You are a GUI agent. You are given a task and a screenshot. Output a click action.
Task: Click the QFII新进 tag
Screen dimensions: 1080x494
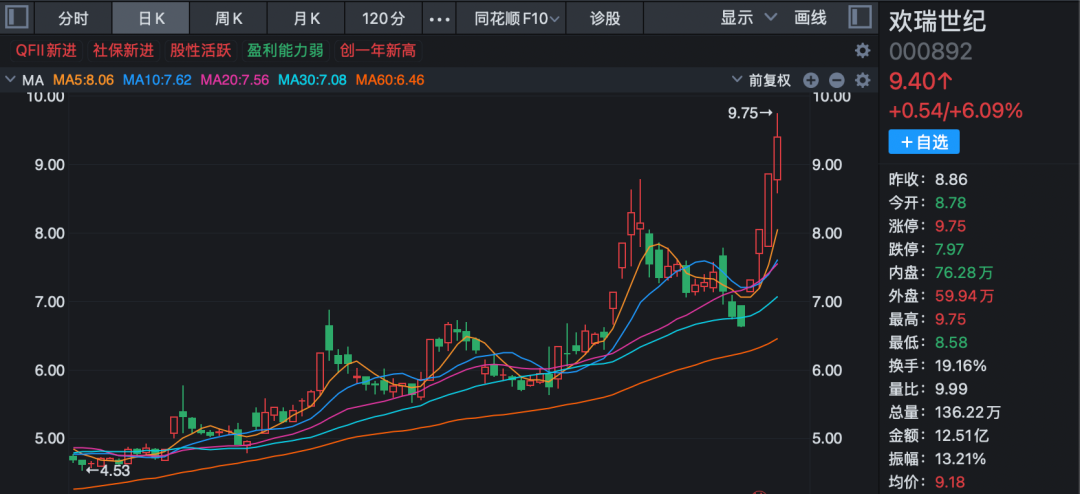46,50
